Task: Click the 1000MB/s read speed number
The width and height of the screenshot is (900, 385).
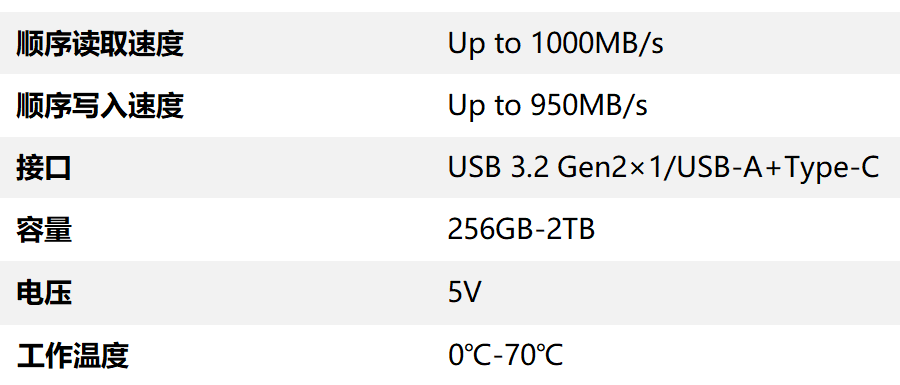Action: tap(598, 44)
